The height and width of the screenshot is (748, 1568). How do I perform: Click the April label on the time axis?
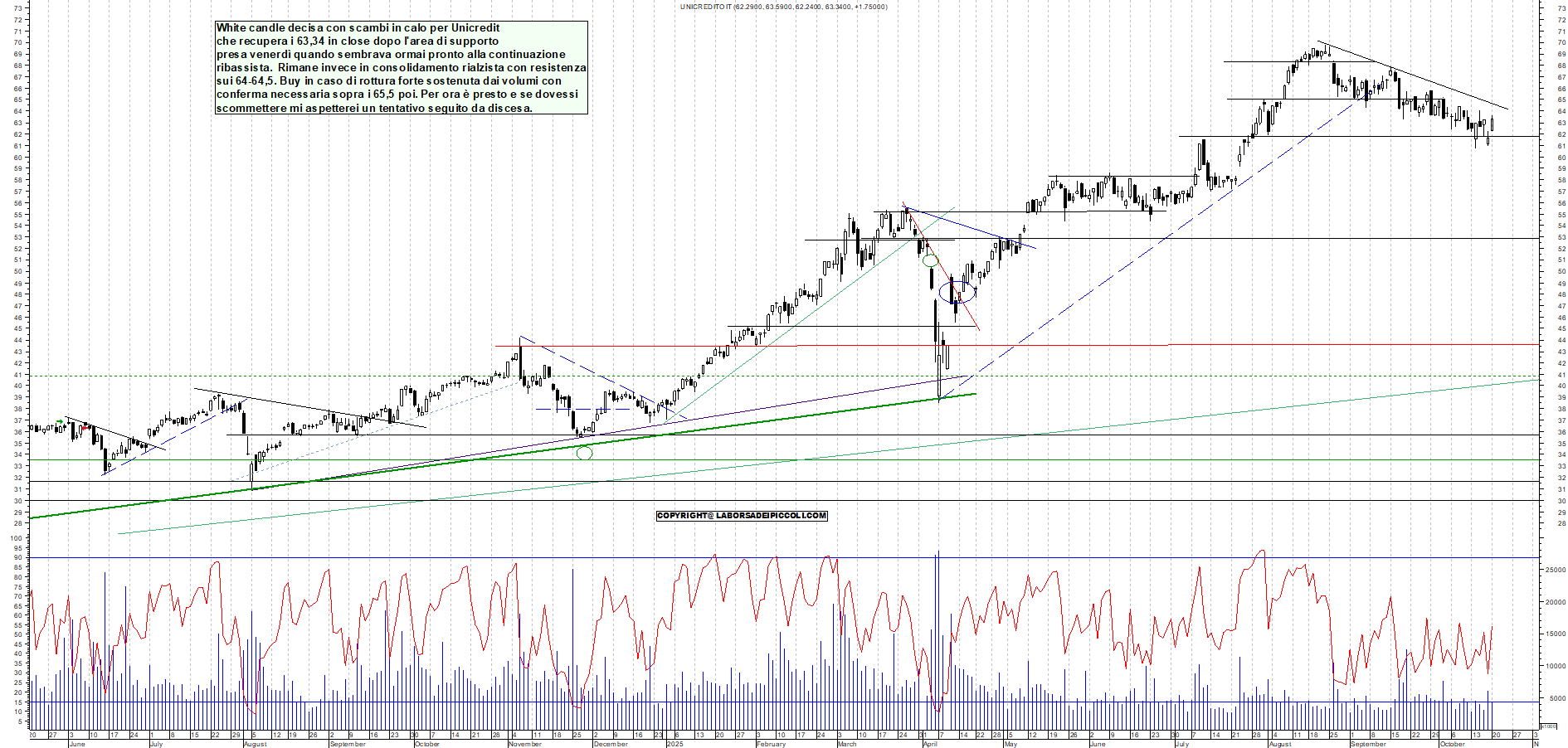tap(930, 744)
